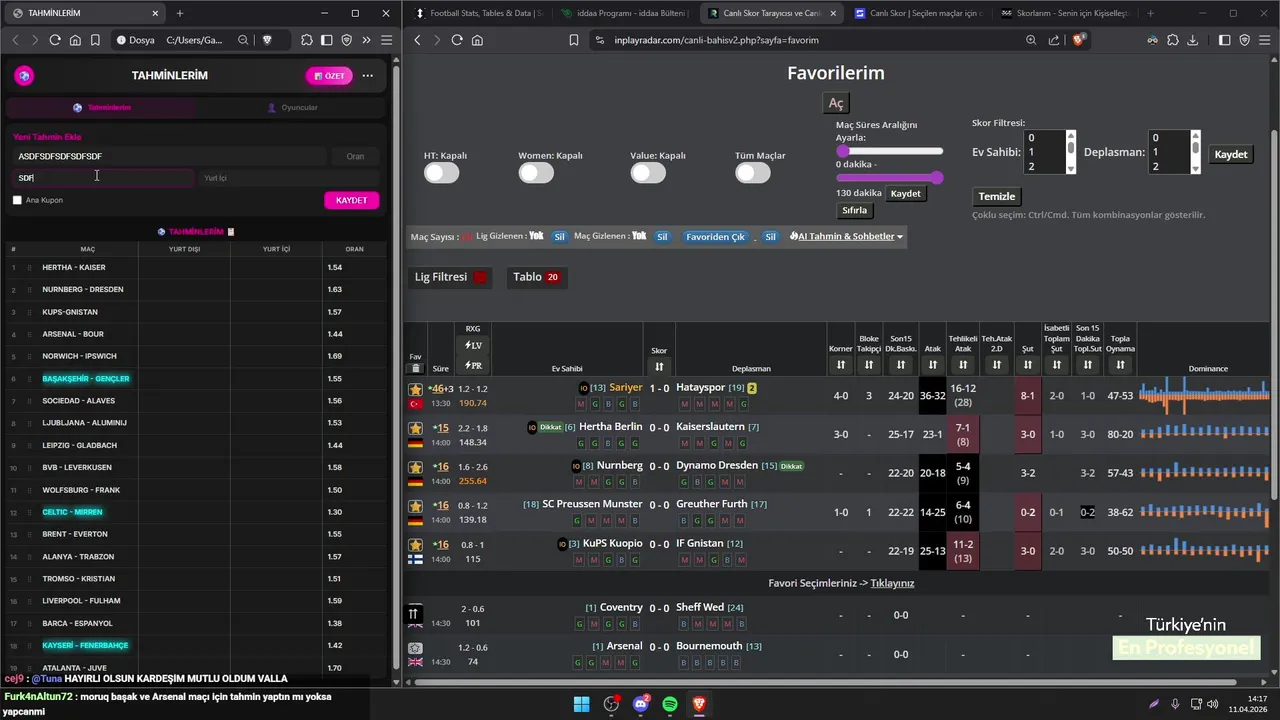Open hamburger menu in left browser window
Screen dimensions: 1280x720
[386, 40]
